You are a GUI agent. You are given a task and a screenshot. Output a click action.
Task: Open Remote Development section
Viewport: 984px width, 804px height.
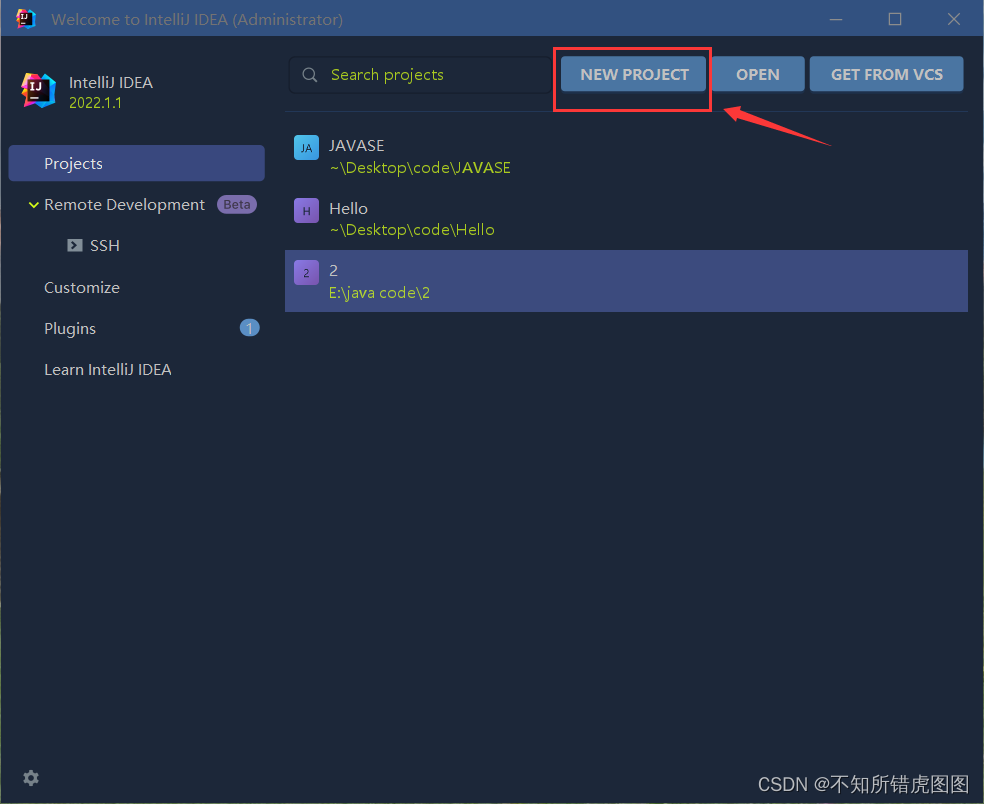[x=124, y=205]
